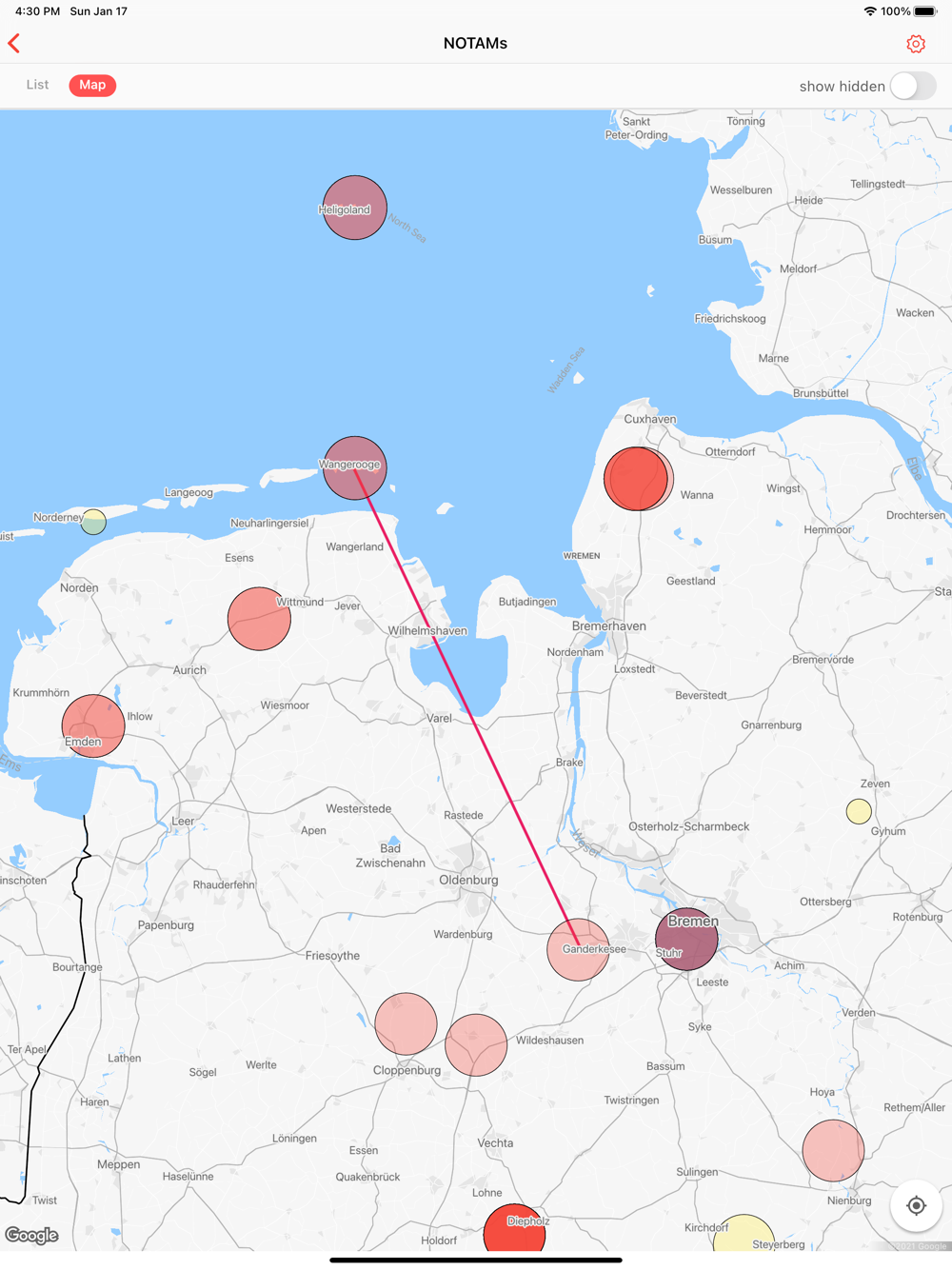Open the NOTAM circle near Wittmund
Screen dimensions: 952x1270
coord(259,619)
